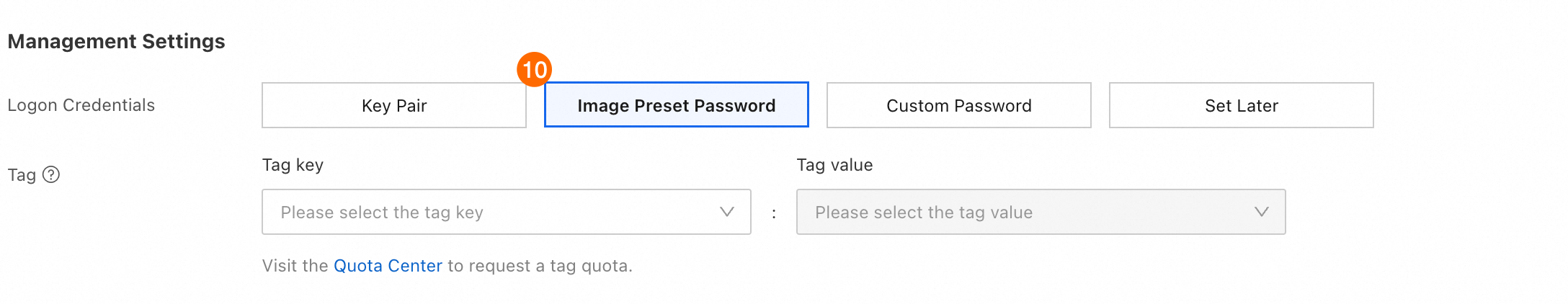
Task: Open the Quota Center link
Action: click(388, 266)
